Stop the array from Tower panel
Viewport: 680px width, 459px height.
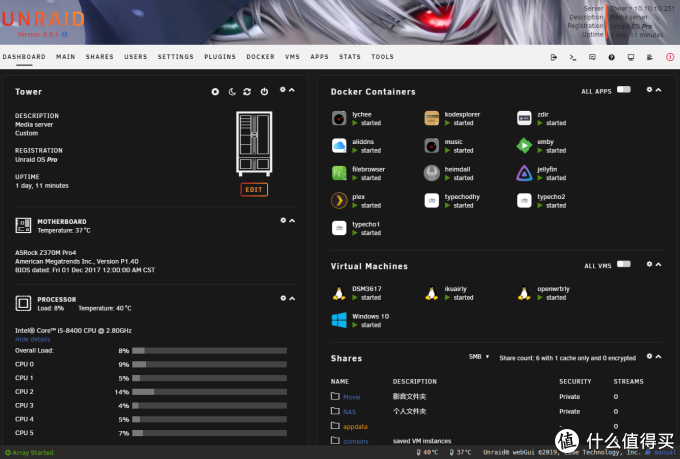click(x=215, y=92)
